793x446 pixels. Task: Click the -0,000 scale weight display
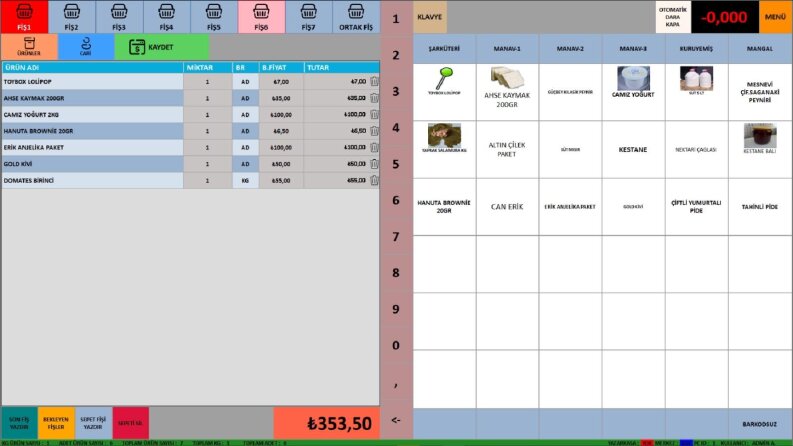[x=725, y=17]
